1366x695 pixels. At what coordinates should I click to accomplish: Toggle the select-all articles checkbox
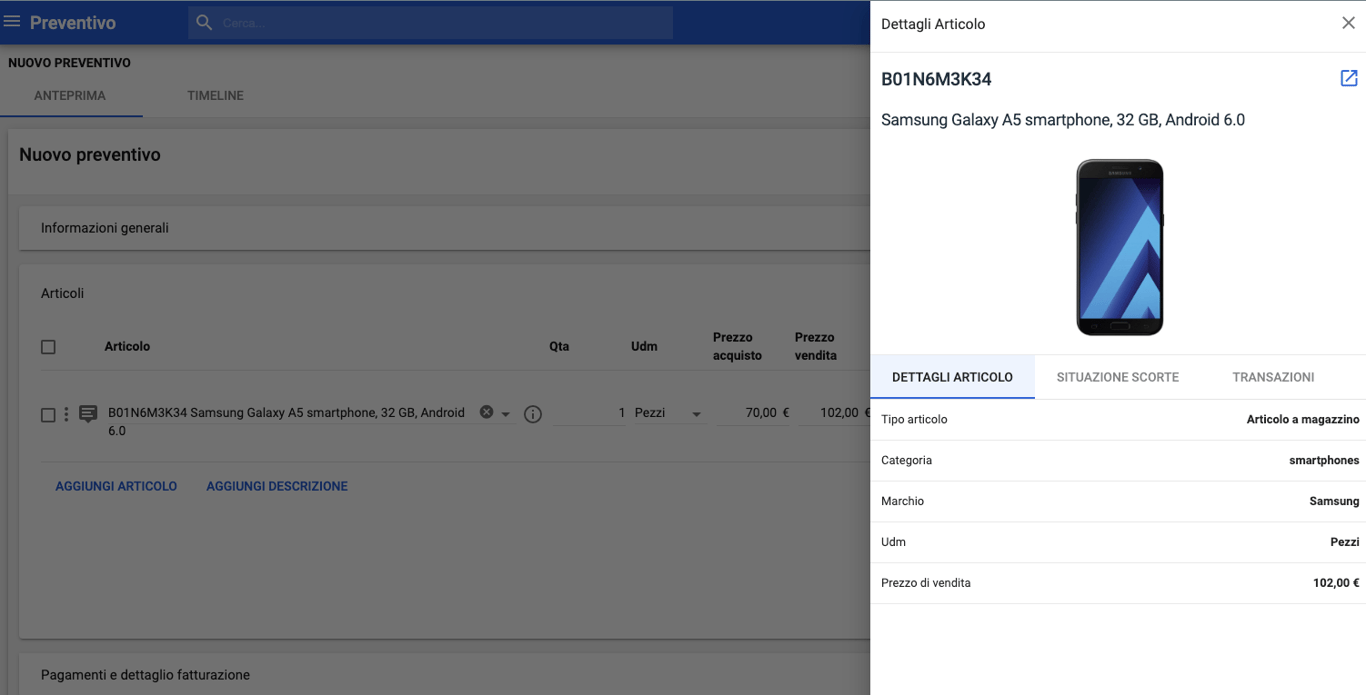click(48, 347)
